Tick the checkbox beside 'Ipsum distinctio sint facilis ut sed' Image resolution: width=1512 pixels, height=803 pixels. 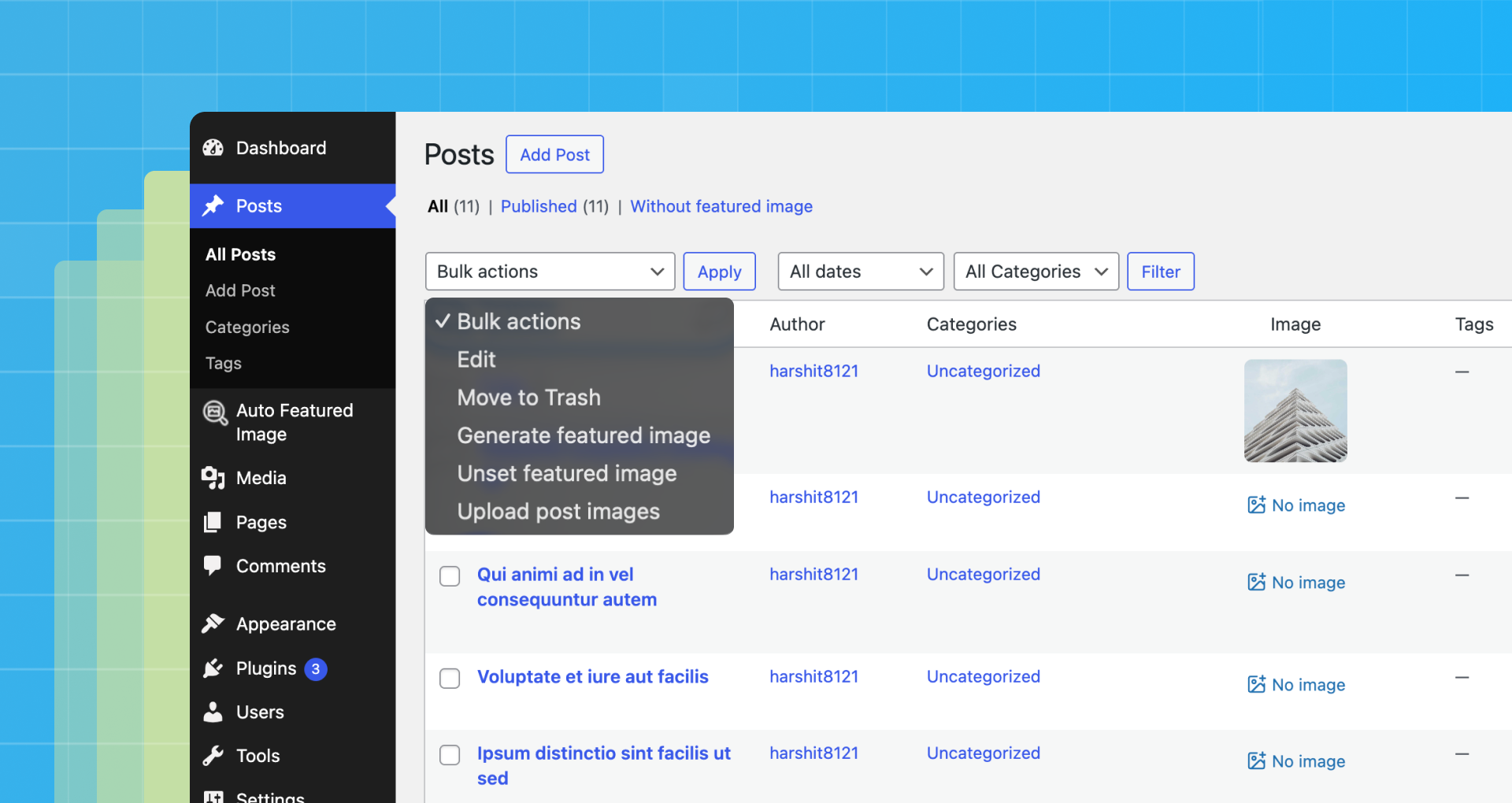click(450, 754)
